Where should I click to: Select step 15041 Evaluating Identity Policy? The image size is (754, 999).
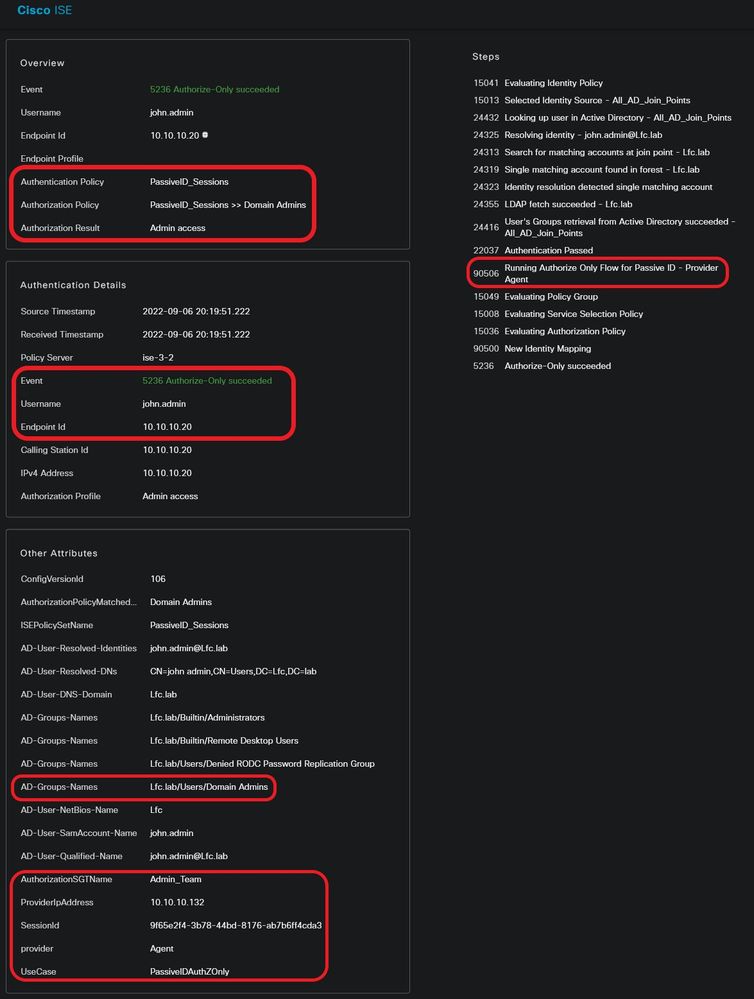tap(553, 83)
